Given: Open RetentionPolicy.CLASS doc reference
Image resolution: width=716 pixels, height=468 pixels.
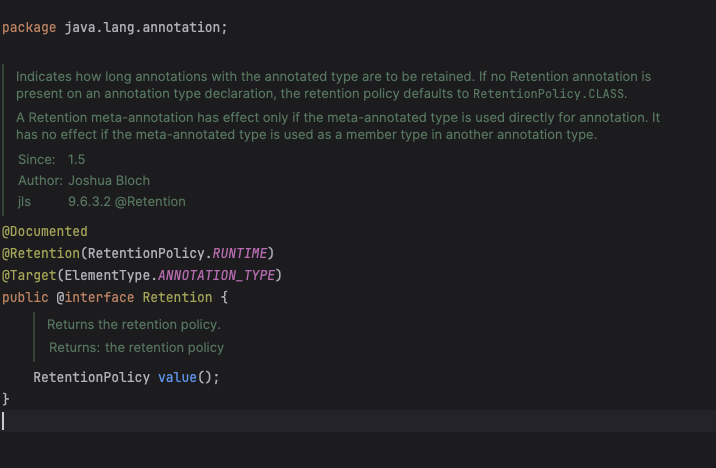Looking at the screenshot, I should (548, 94).
